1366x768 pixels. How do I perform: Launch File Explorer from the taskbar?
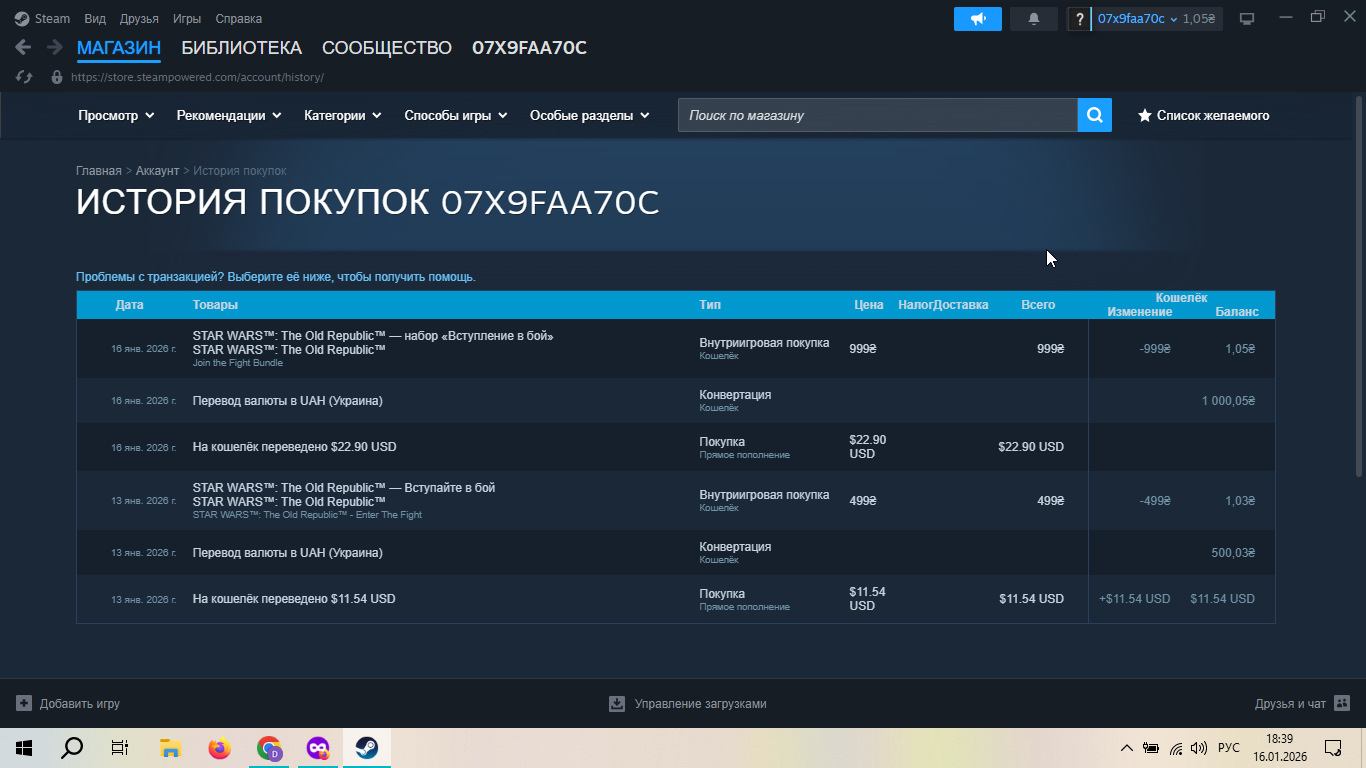pyautogui.click(x=170, y=748)
